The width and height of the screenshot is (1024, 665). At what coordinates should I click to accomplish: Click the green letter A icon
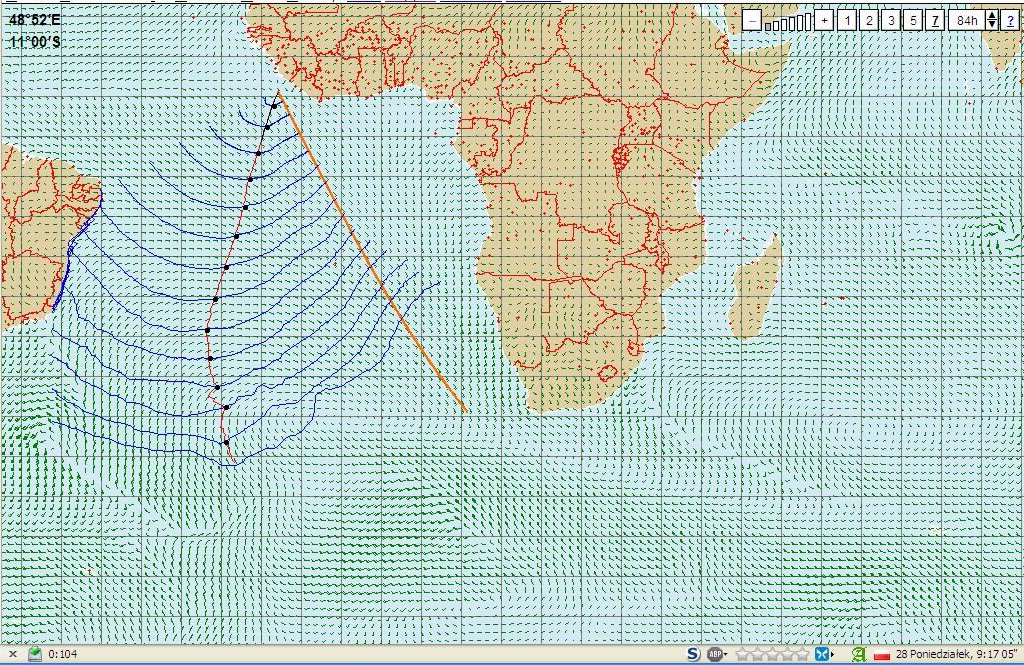pyautogui.click(x=857, y=654)
